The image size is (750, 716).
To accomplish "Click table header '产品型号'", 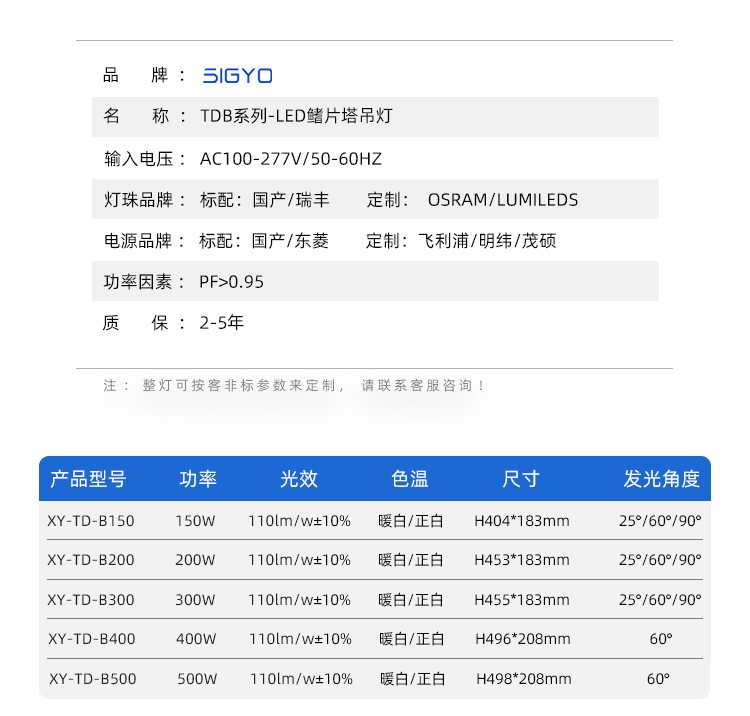I will coord(88,479).
